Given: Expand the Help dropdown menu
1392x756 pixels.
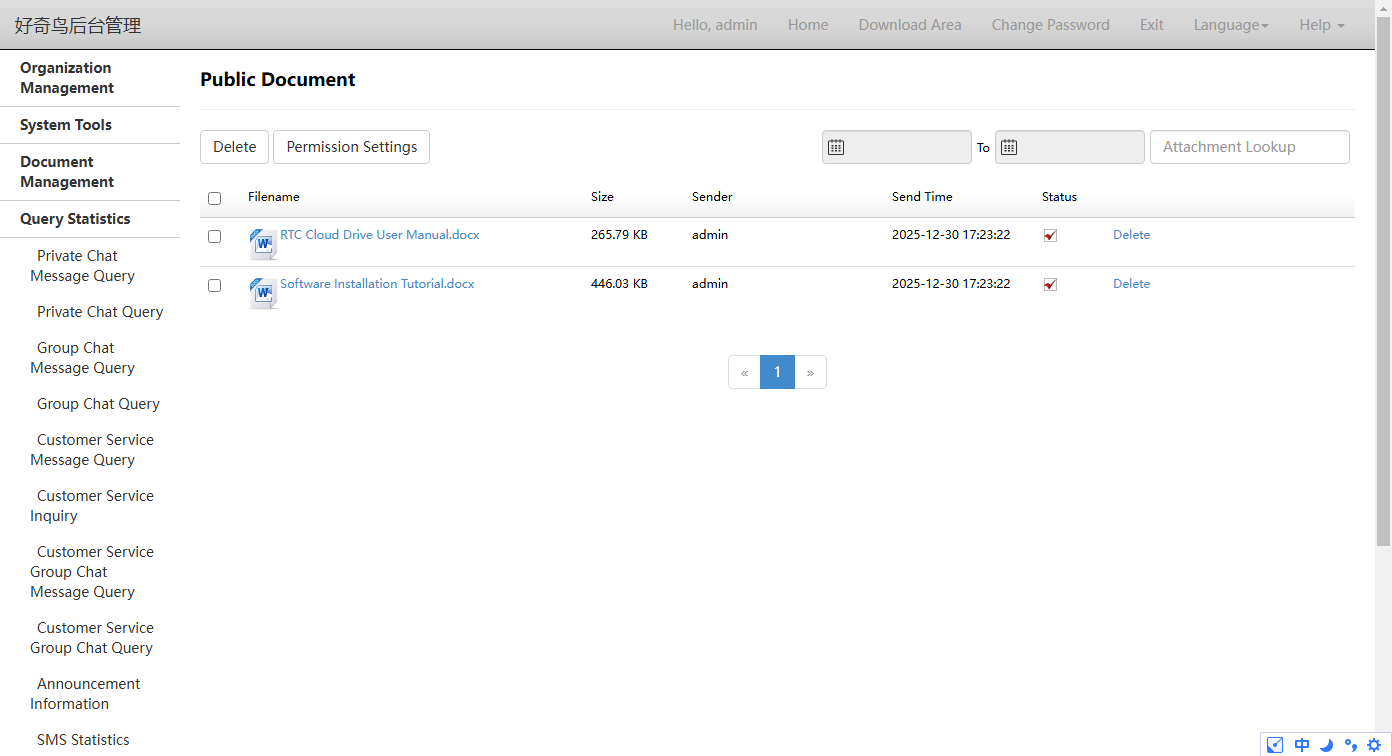Looking at the screenshot, I should click(x=1321, y=25).
